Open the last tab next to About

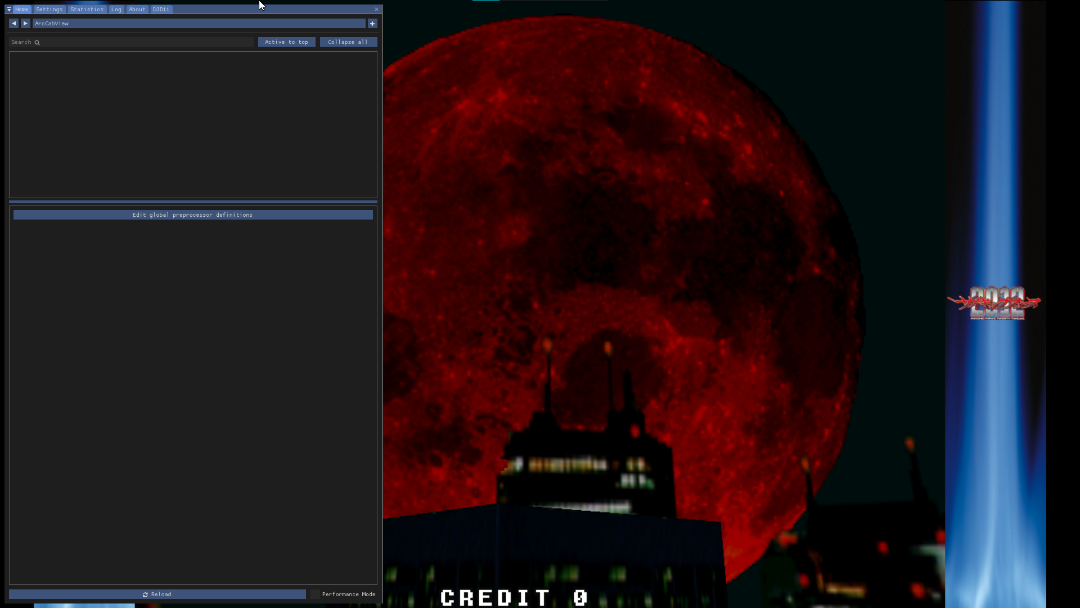161,9
